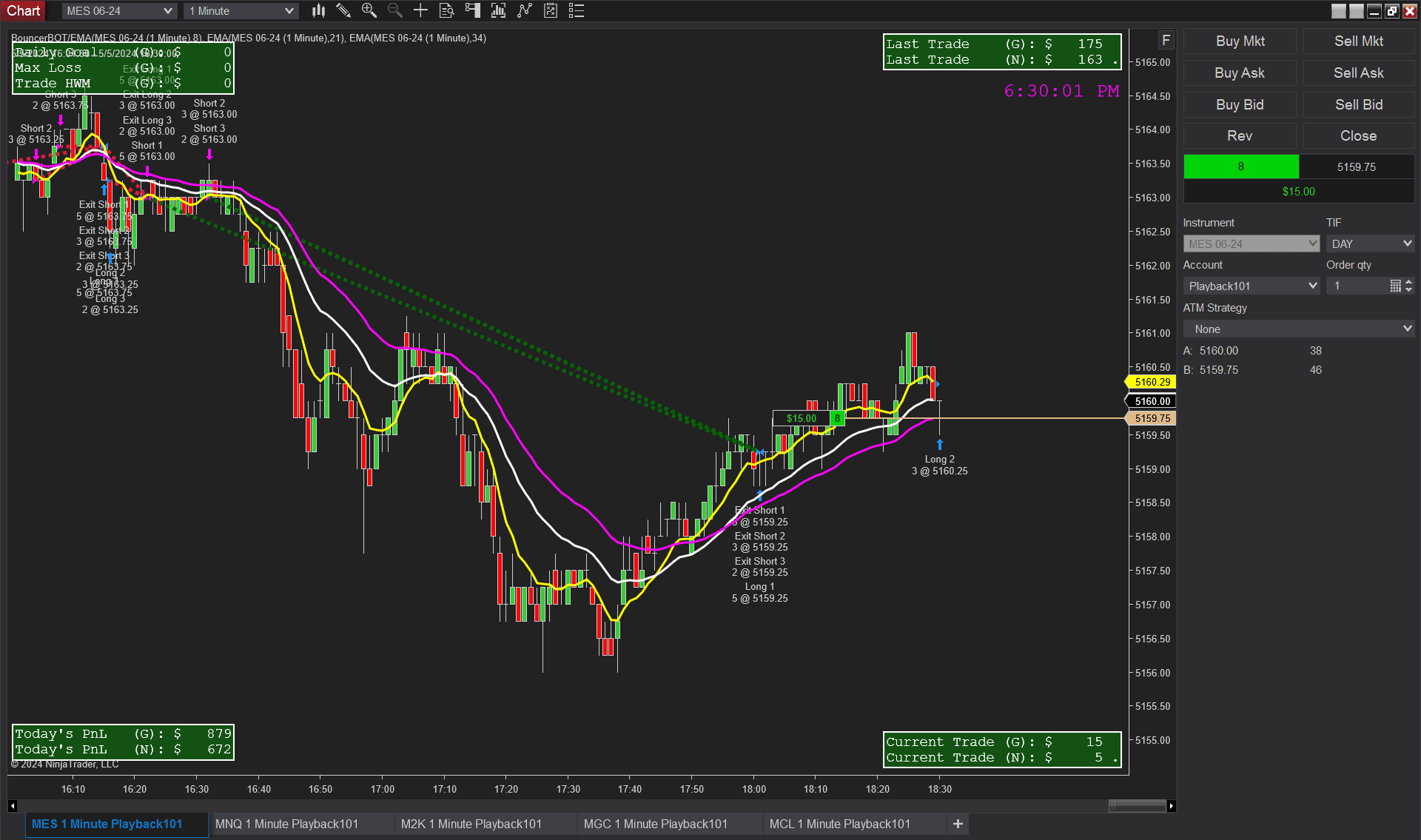1421x840 pixels.
Task: Open the ATM Strategy None dropdown
Action: coord(1299,329)
